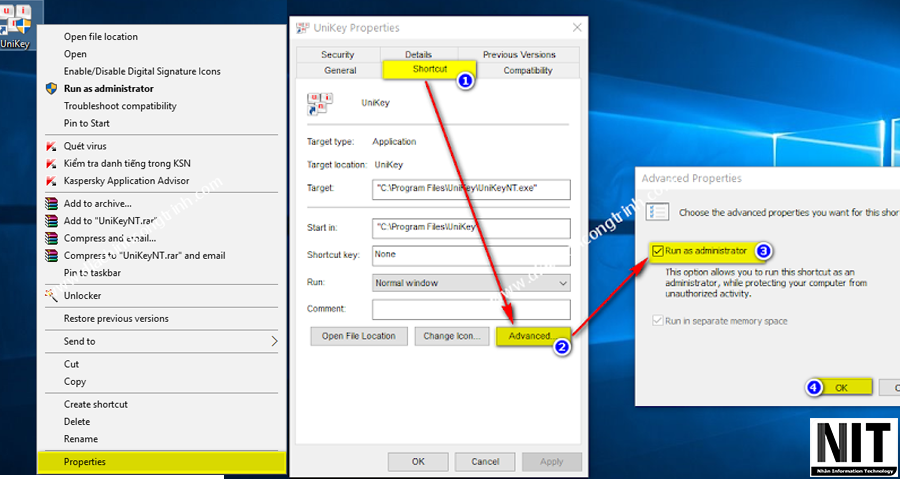Choose Copy from the context menu
The width and height of the screenshot is (900, 479).
pos(75,381)
